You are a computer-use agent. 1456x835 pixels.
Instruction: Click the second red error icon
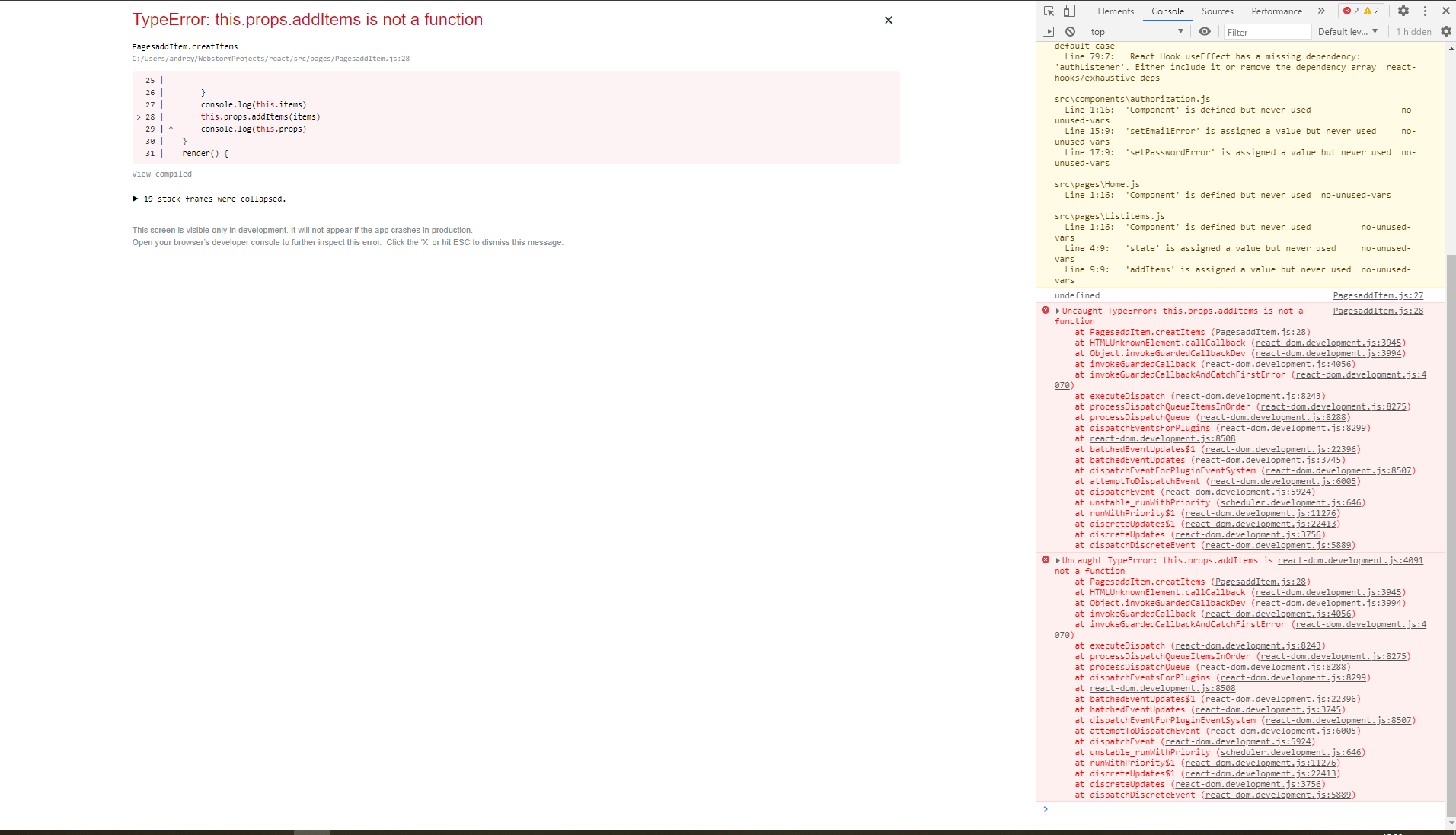tap(1046, 559)
